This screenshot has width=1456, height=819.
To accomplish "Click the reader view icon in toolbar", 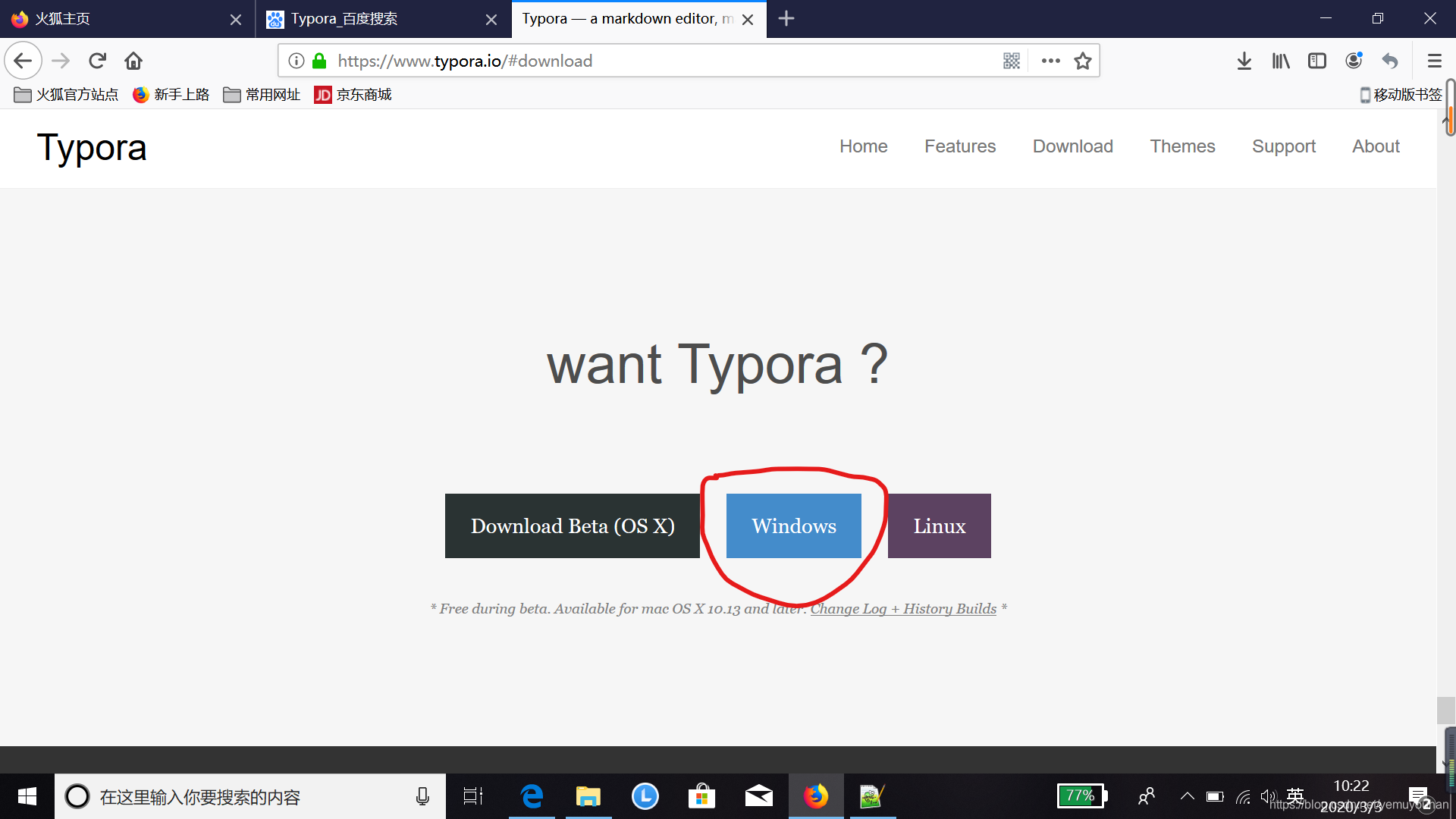I will (1317, 61).
